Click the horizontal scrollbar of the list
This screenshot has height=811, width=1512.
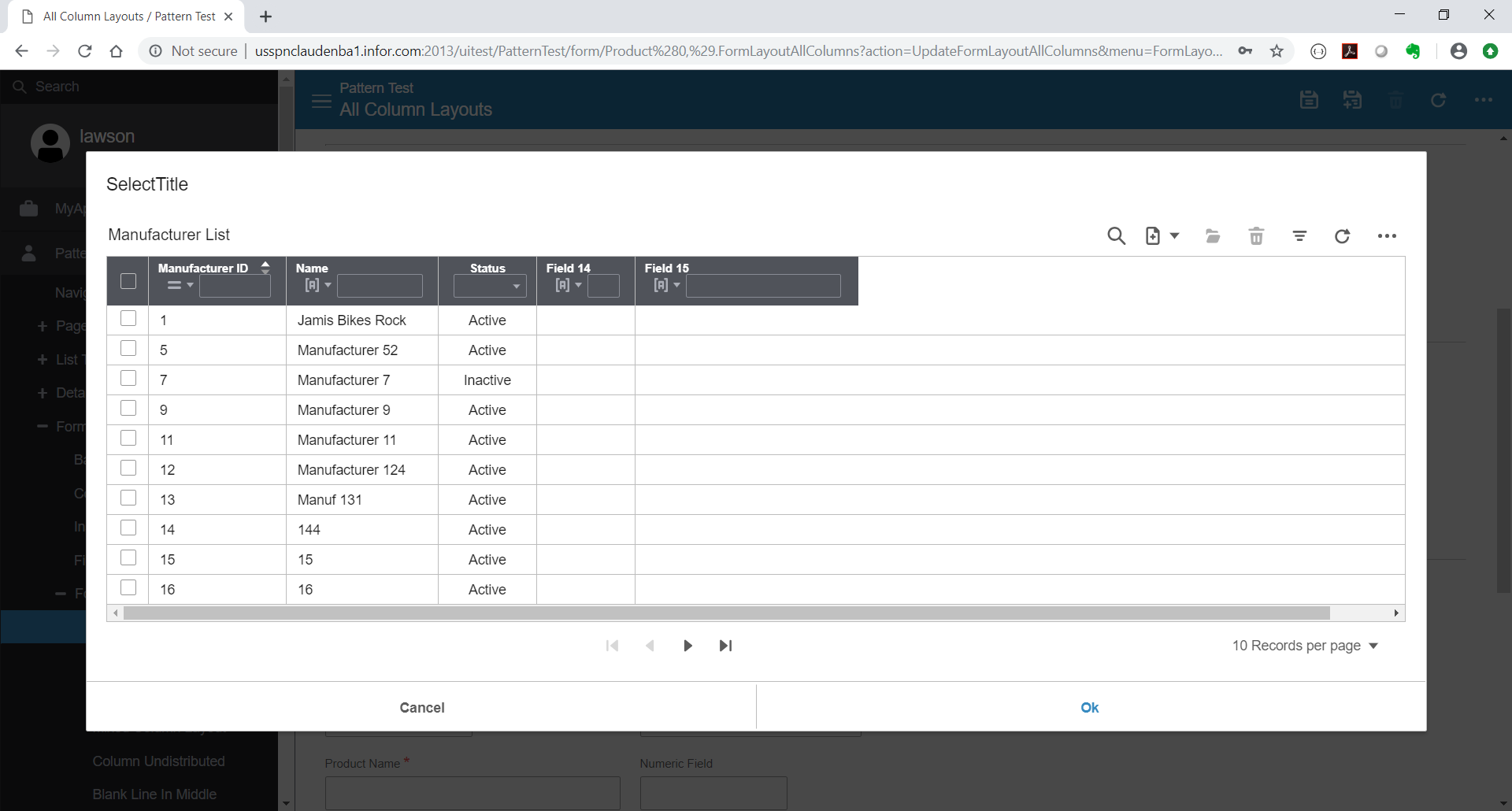[726, 613]
